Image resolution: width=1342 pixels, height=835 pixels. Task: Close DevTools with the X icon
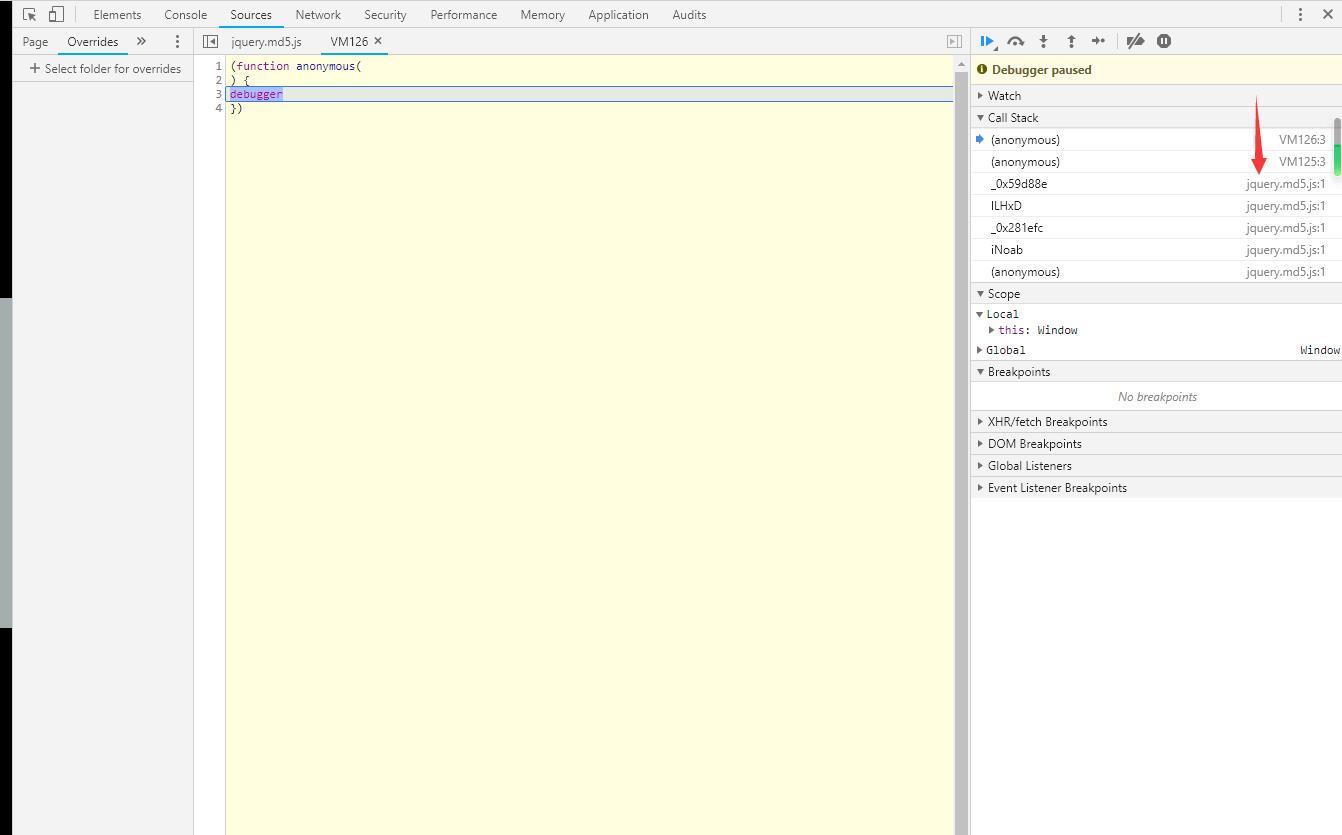coord(1328,15)
